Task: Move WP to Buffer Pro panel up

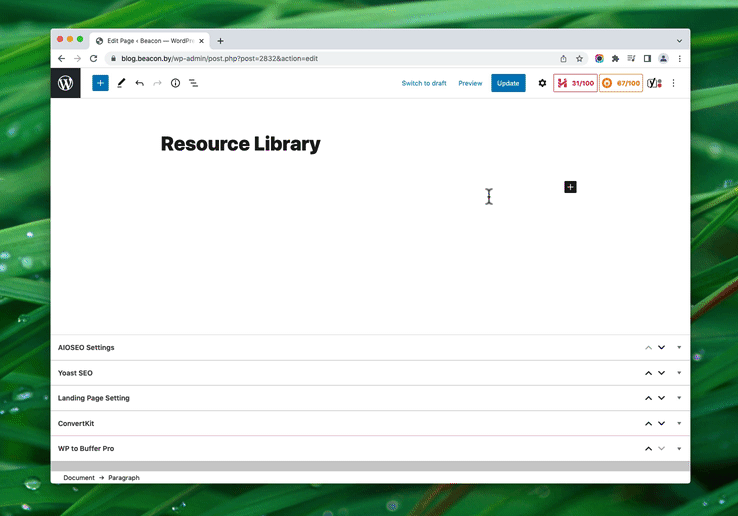Action: 648,449
